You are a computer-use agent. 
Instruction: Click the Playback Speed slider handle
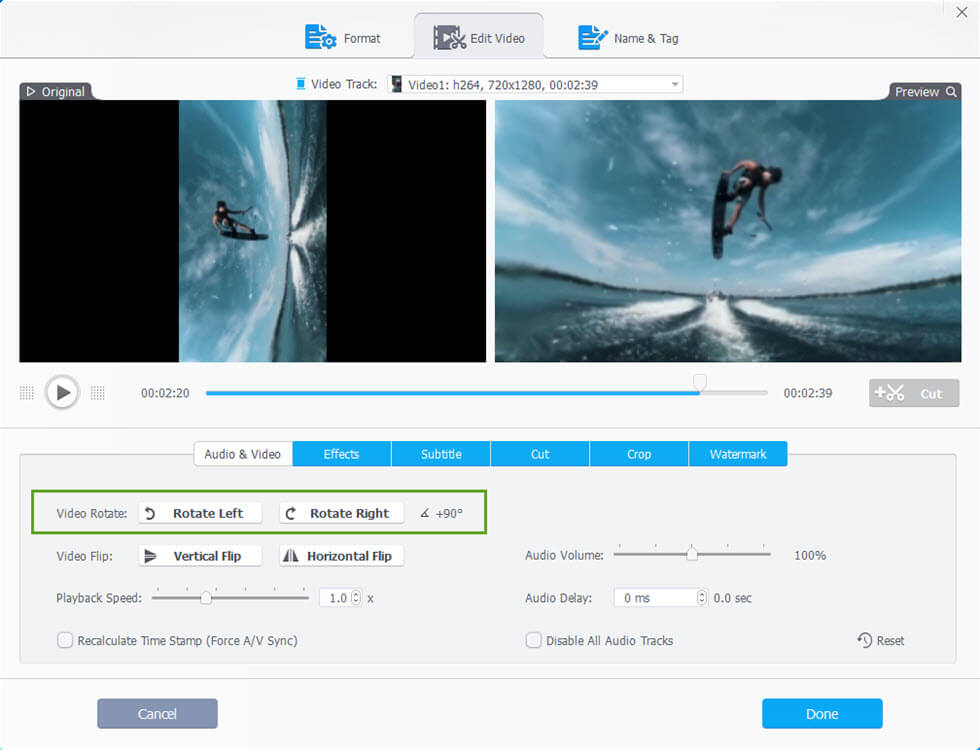pos(206,598)
